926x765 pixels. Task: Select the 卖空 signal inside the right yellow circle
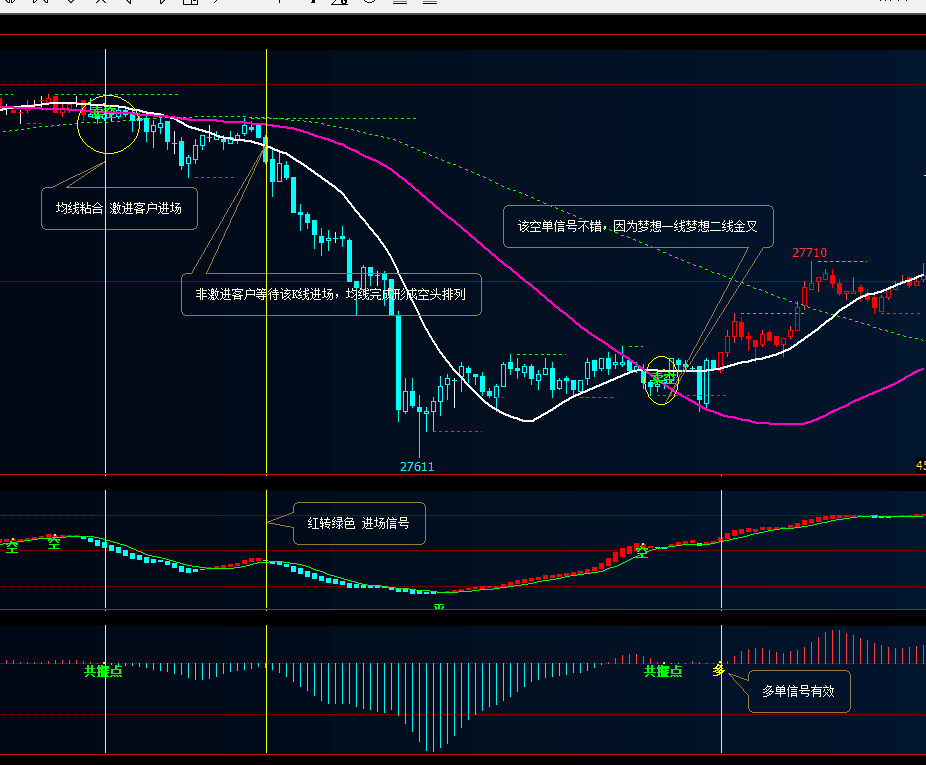pos(663,377)
